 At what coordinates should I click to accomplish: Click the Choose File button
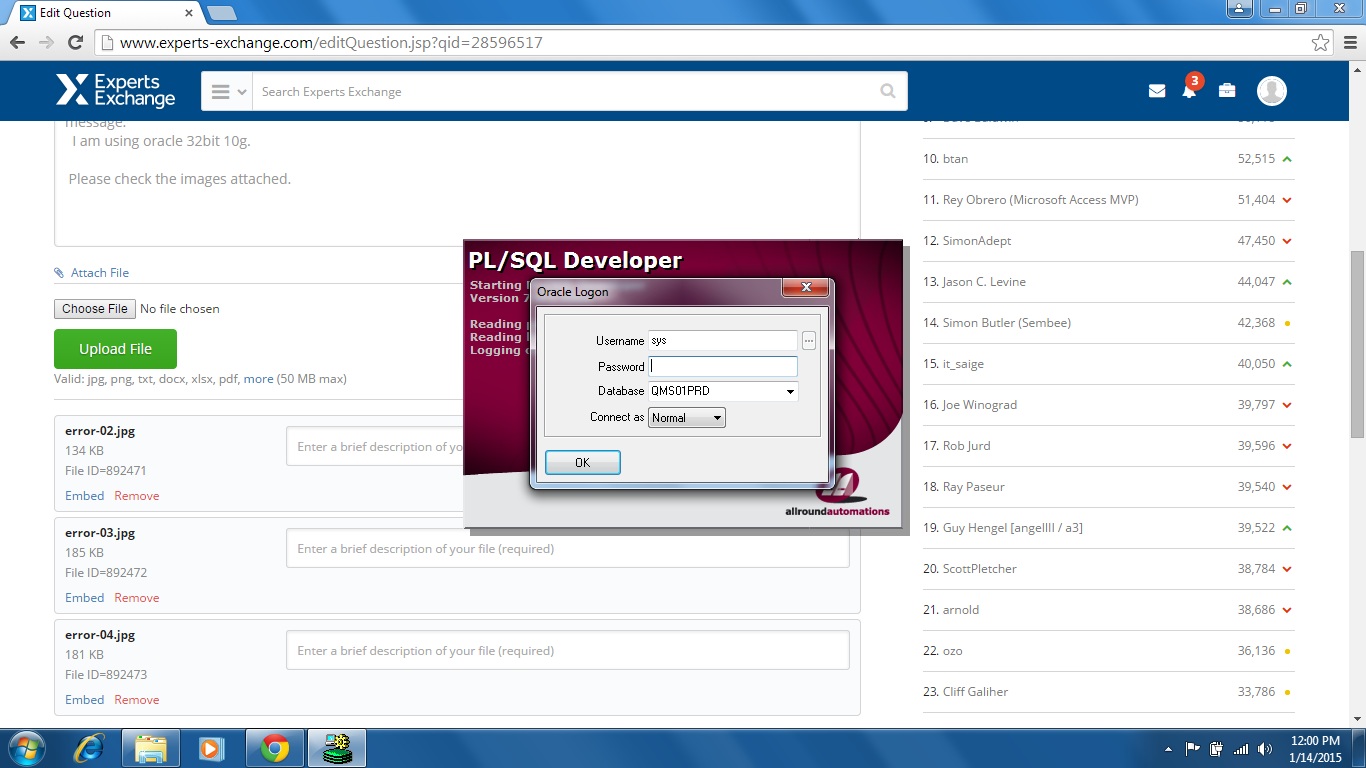(95, 309)
